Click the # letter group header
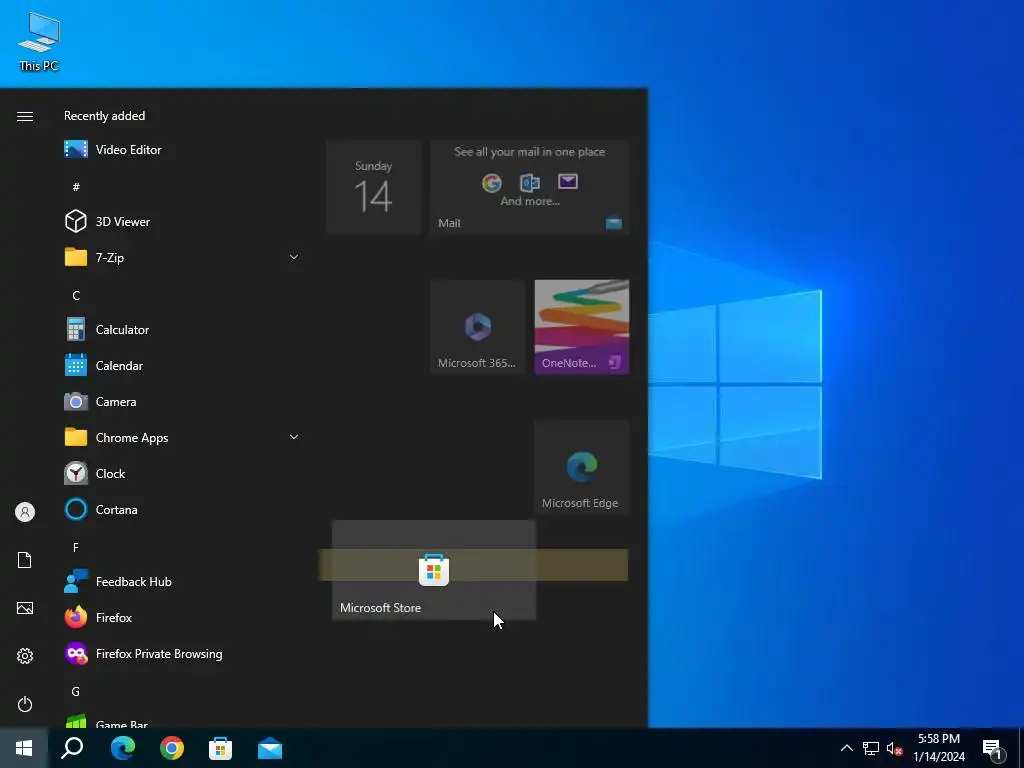The width and height of the screenshot is (1024, 768). click(x=76, y=187)
